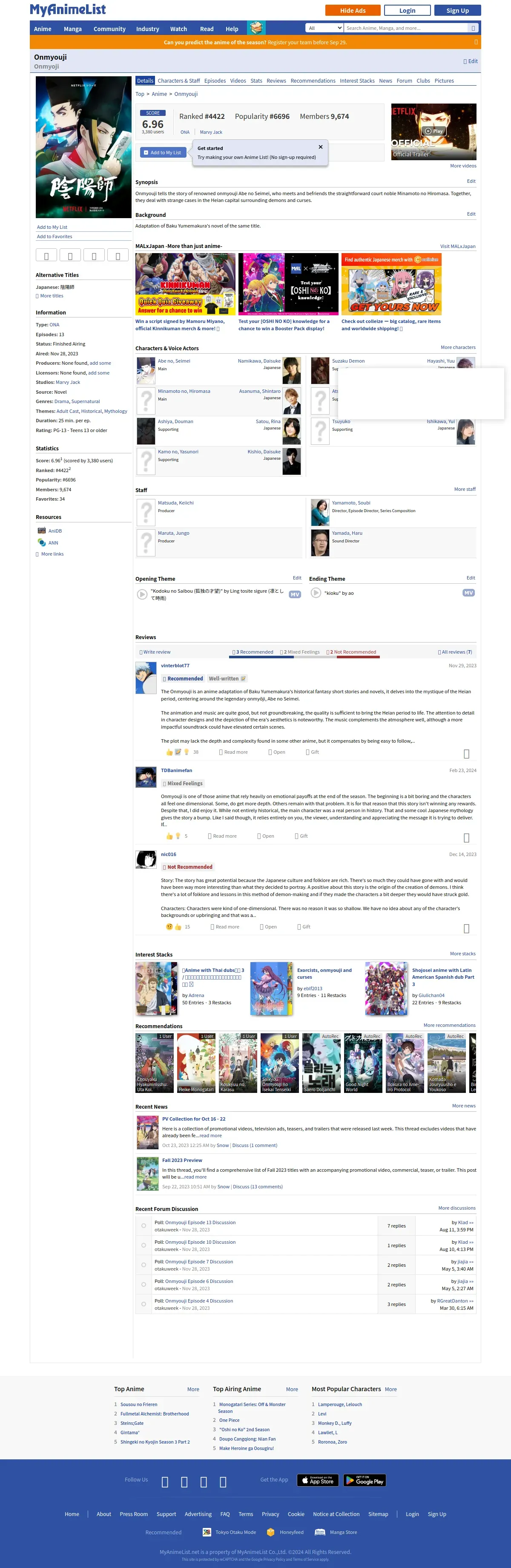Filter reviews by '3 Recommended'
The width and height of the screenshot is (511, 1568).
[253, 652]
